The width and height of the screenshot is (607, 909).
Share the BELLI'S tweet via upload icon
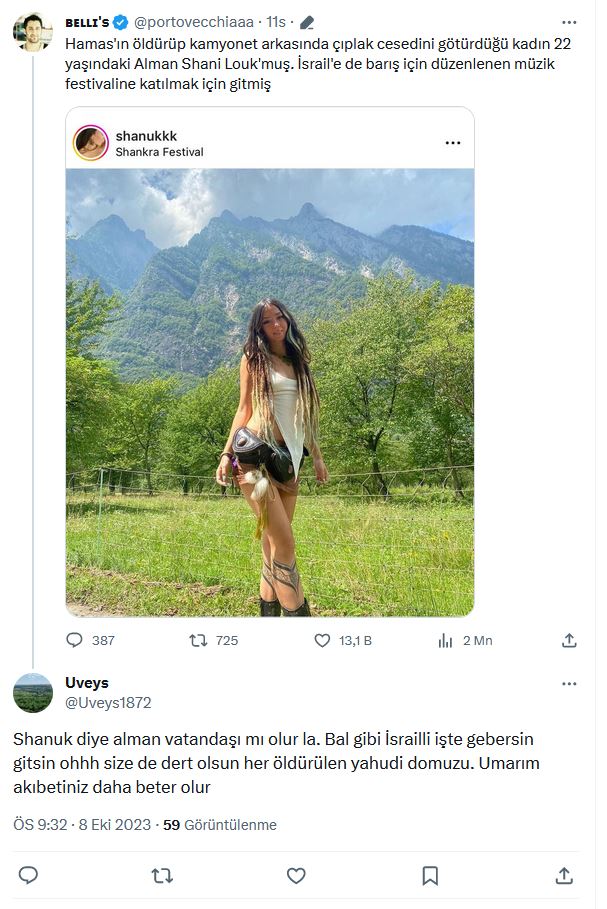[x=569, y=640]
